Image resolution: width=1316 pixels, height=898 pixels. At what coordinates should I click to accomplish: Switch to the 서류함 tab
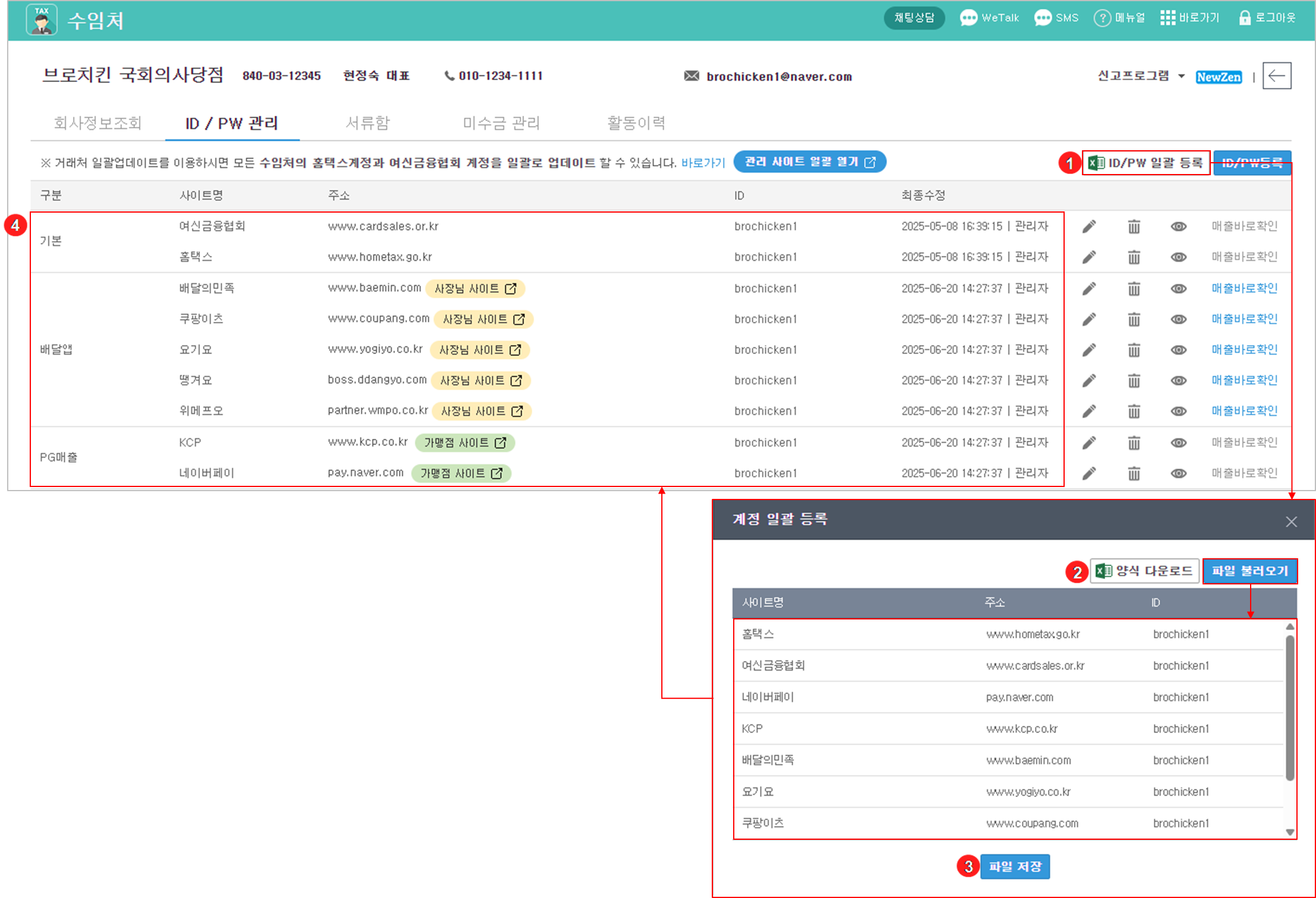click(x=367, y=123)
